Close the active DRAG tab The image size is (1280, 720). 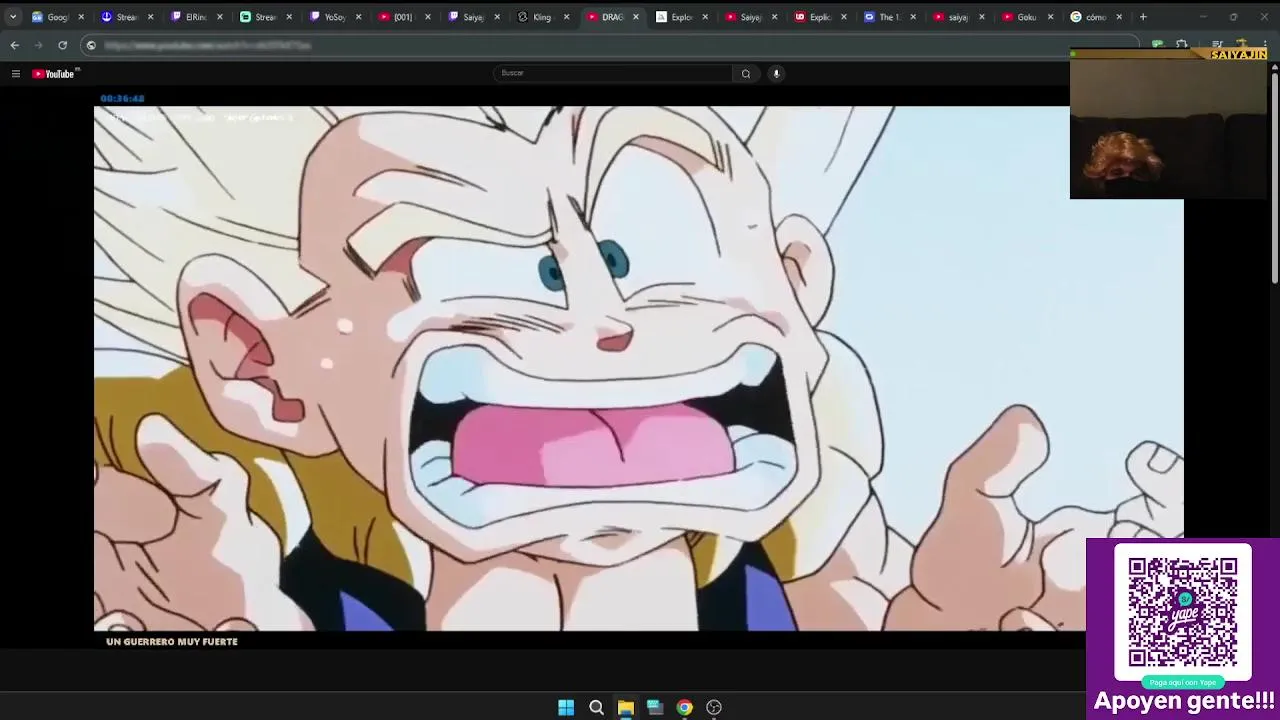tap(635, 17)
